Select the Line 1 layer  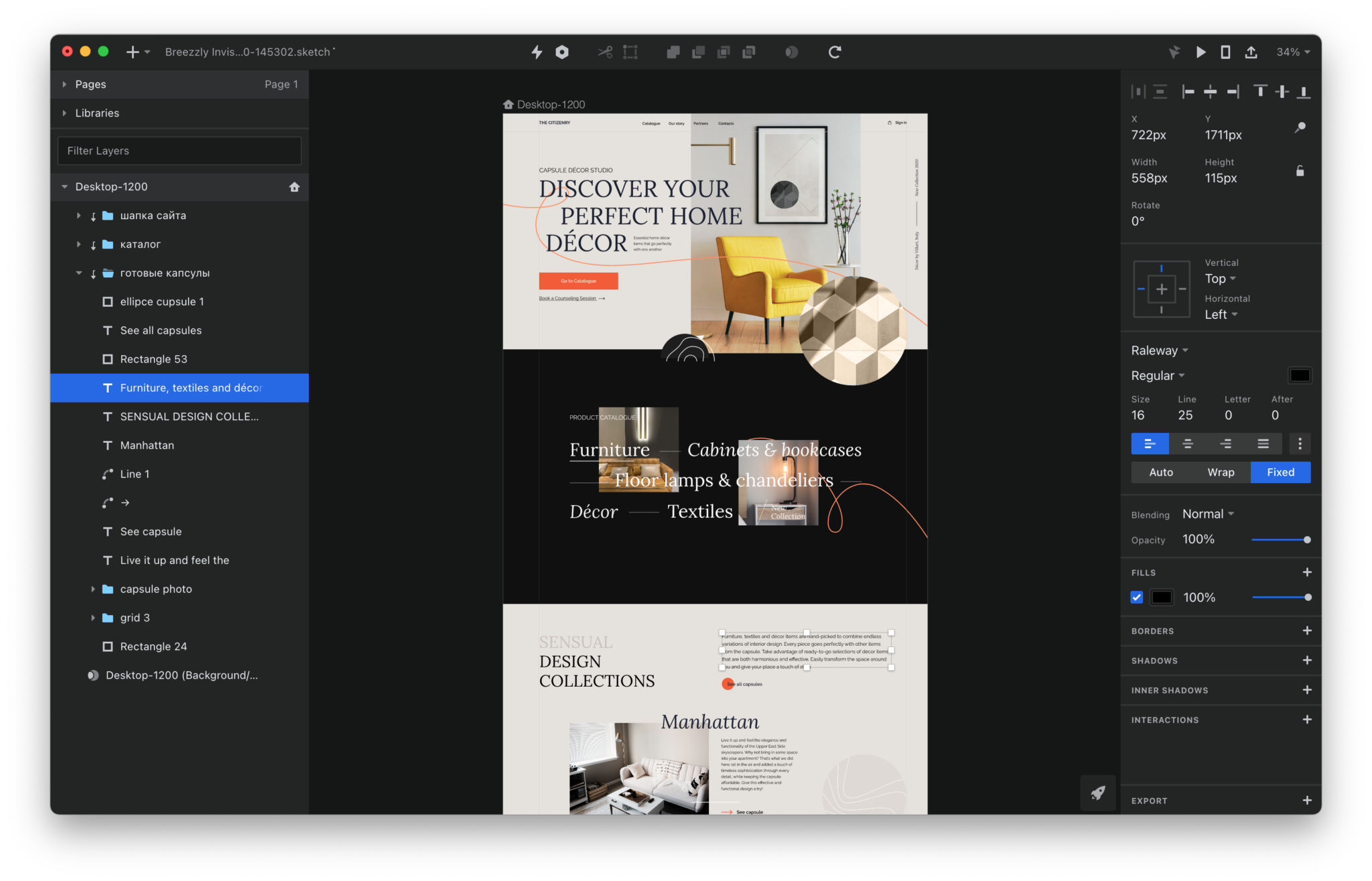(180, 474)
